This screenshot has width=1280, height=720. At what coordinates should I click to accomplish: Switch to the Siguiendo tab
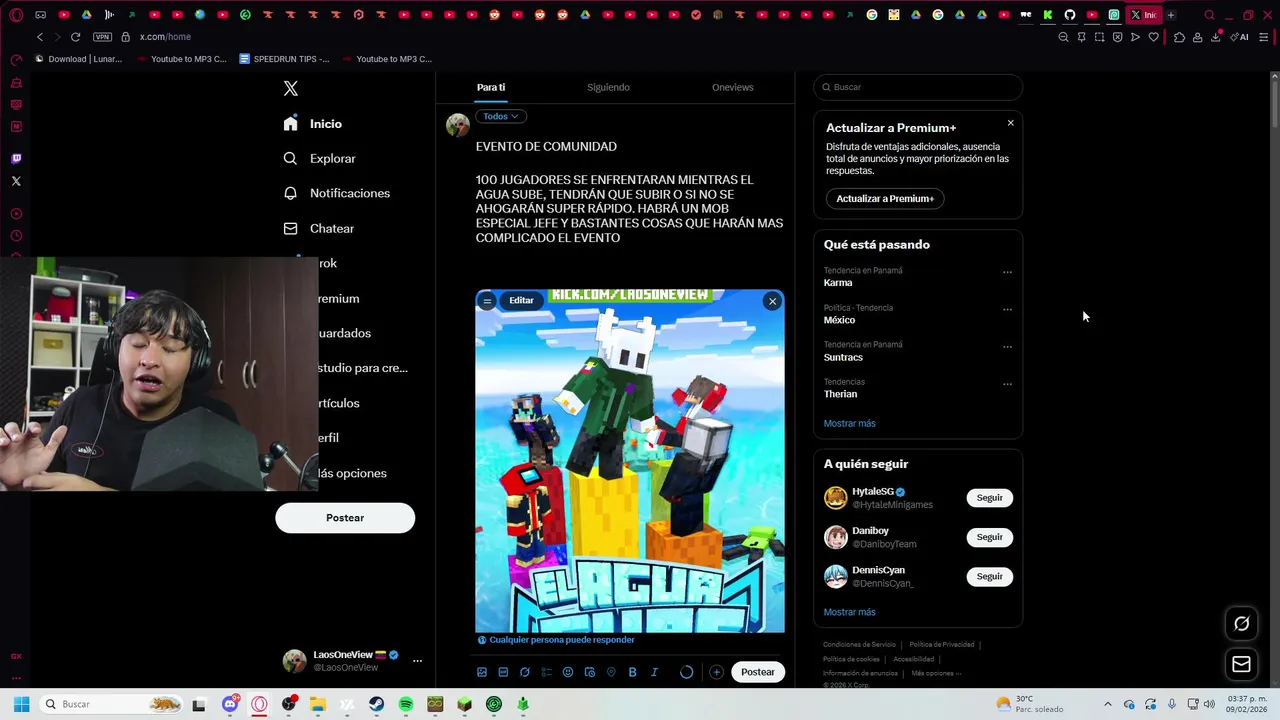(x=608, y=87)
